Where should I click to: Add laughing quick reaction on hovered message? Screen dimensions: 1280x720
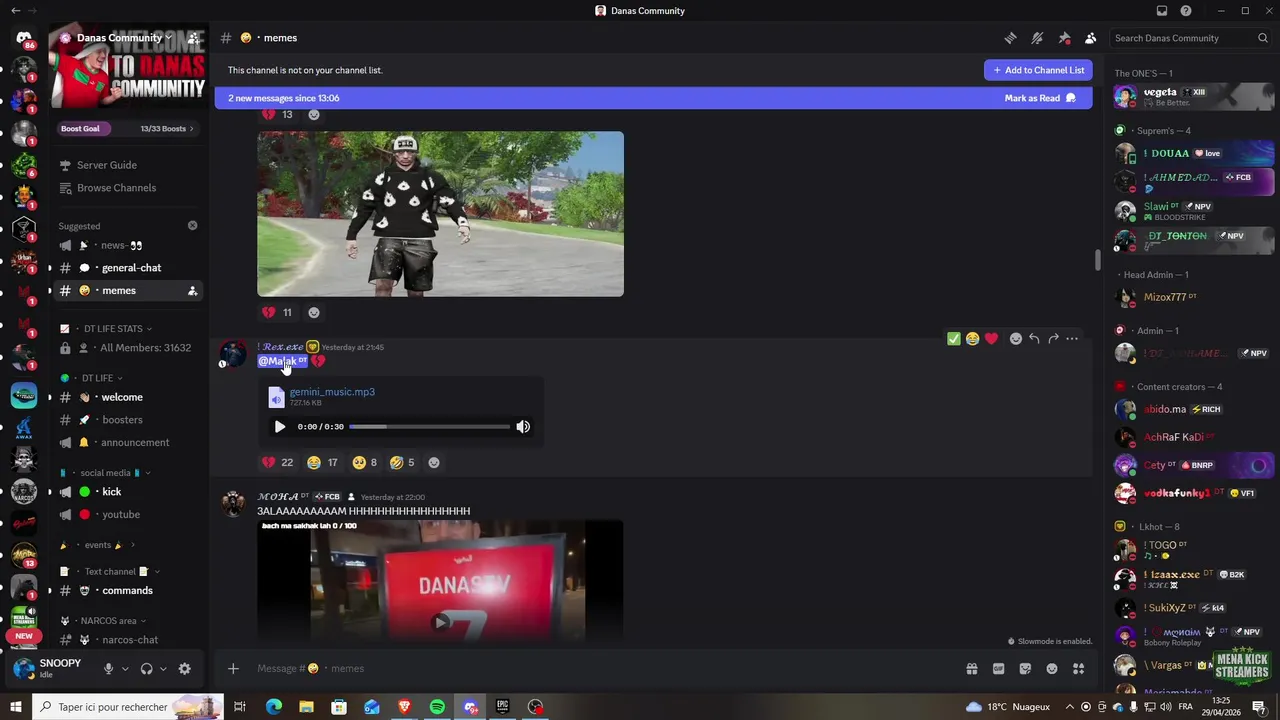pyautogui.click(x=972, y=339)
